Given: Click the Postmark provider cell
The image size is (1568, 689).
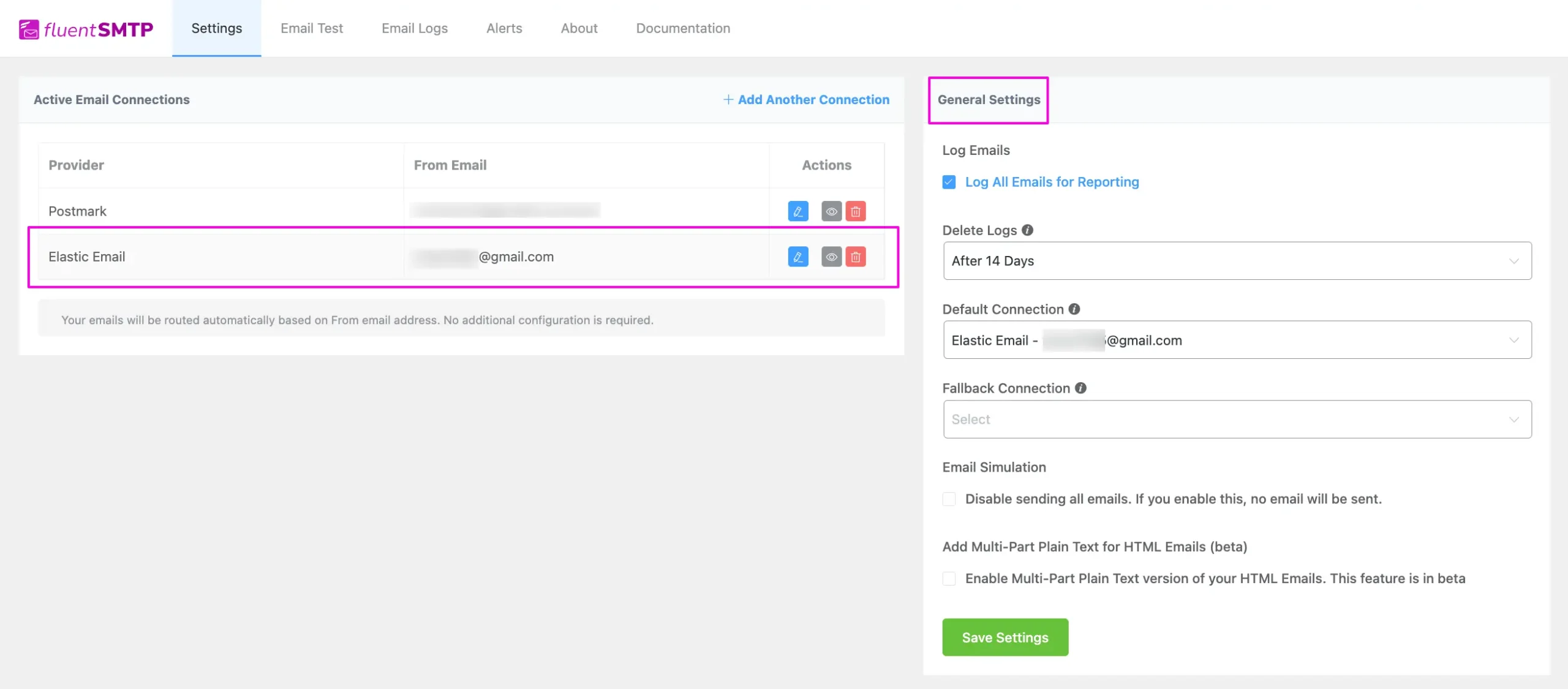Looking at the screenshot, I should 221,211.
